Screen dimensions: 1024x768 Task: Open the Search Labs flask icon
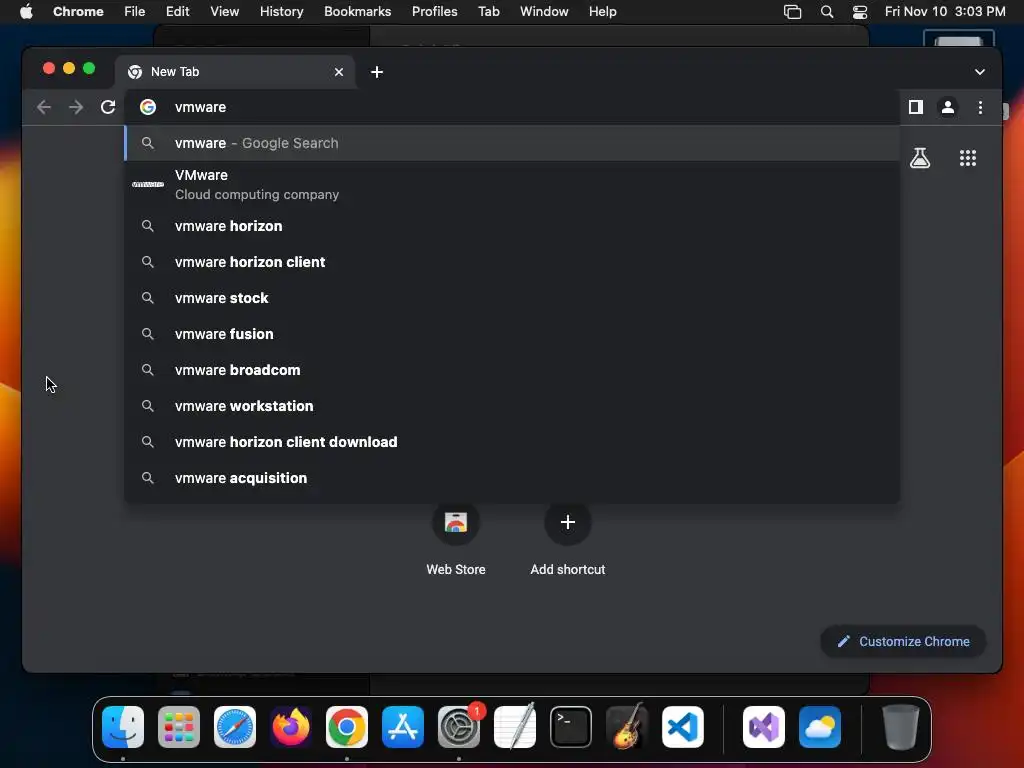[x=920, y=158]
